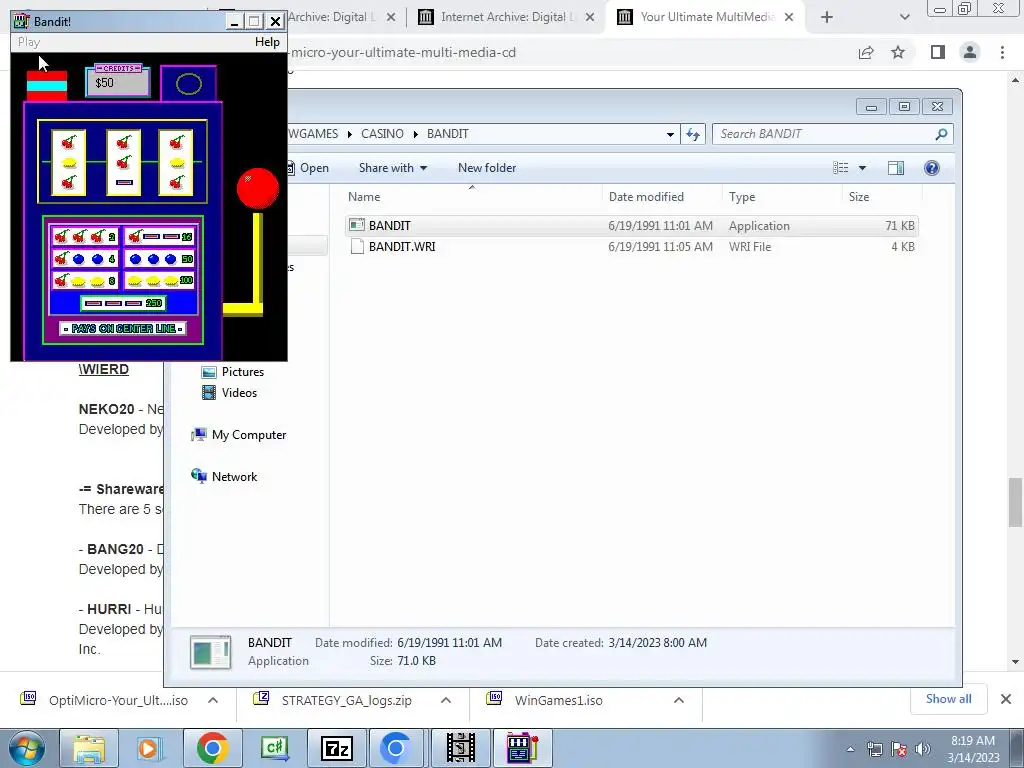Toggle Chrome side panel icon

tap(938, 52)
